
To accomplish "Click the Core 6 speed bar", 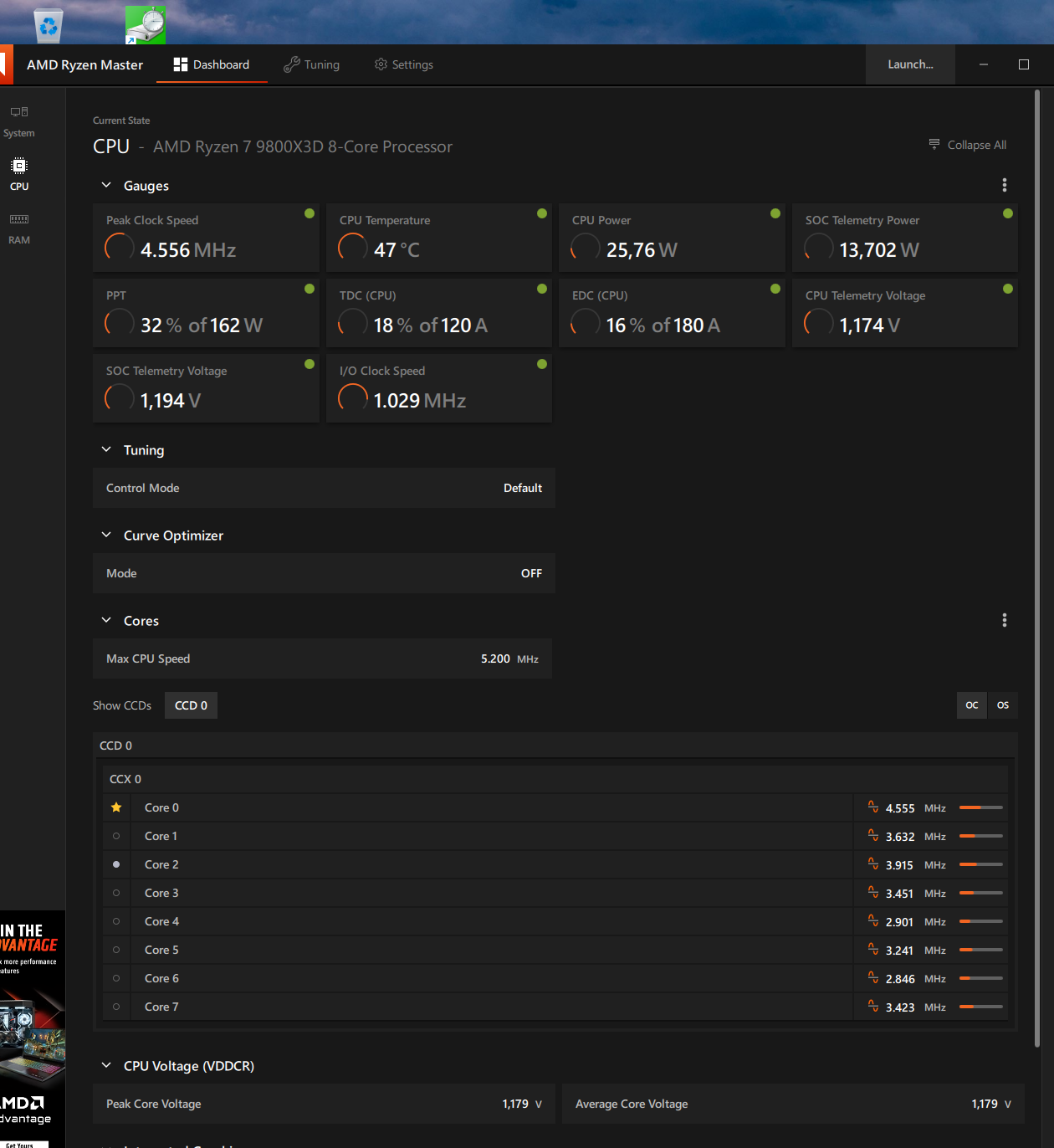I will click(x=981, y=978).
